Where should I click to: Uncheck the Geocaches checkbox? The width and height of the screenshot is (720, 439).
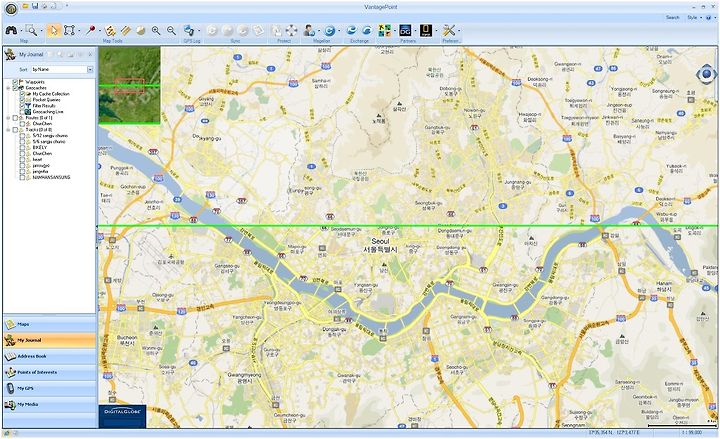(15, 88)
